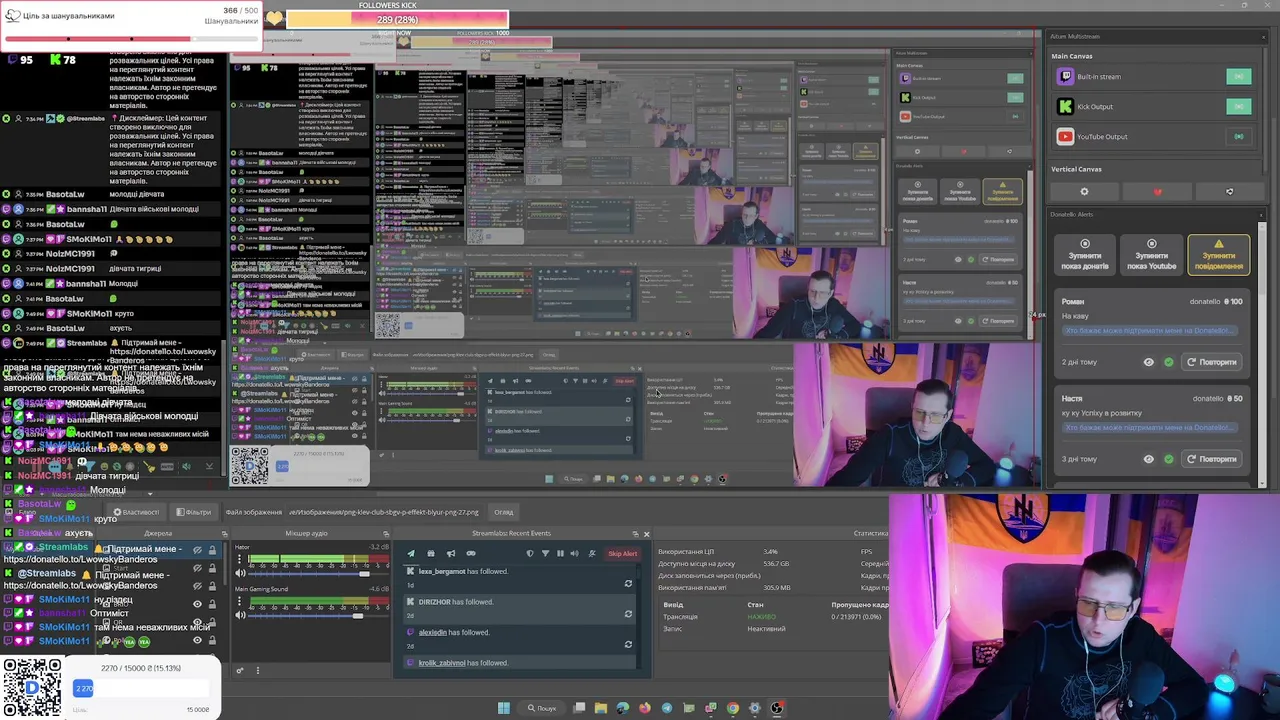Viewport: 1280px width, 720px height.
Task: Click Зупинити показ Youtube button
Action: coord(1151,255)
